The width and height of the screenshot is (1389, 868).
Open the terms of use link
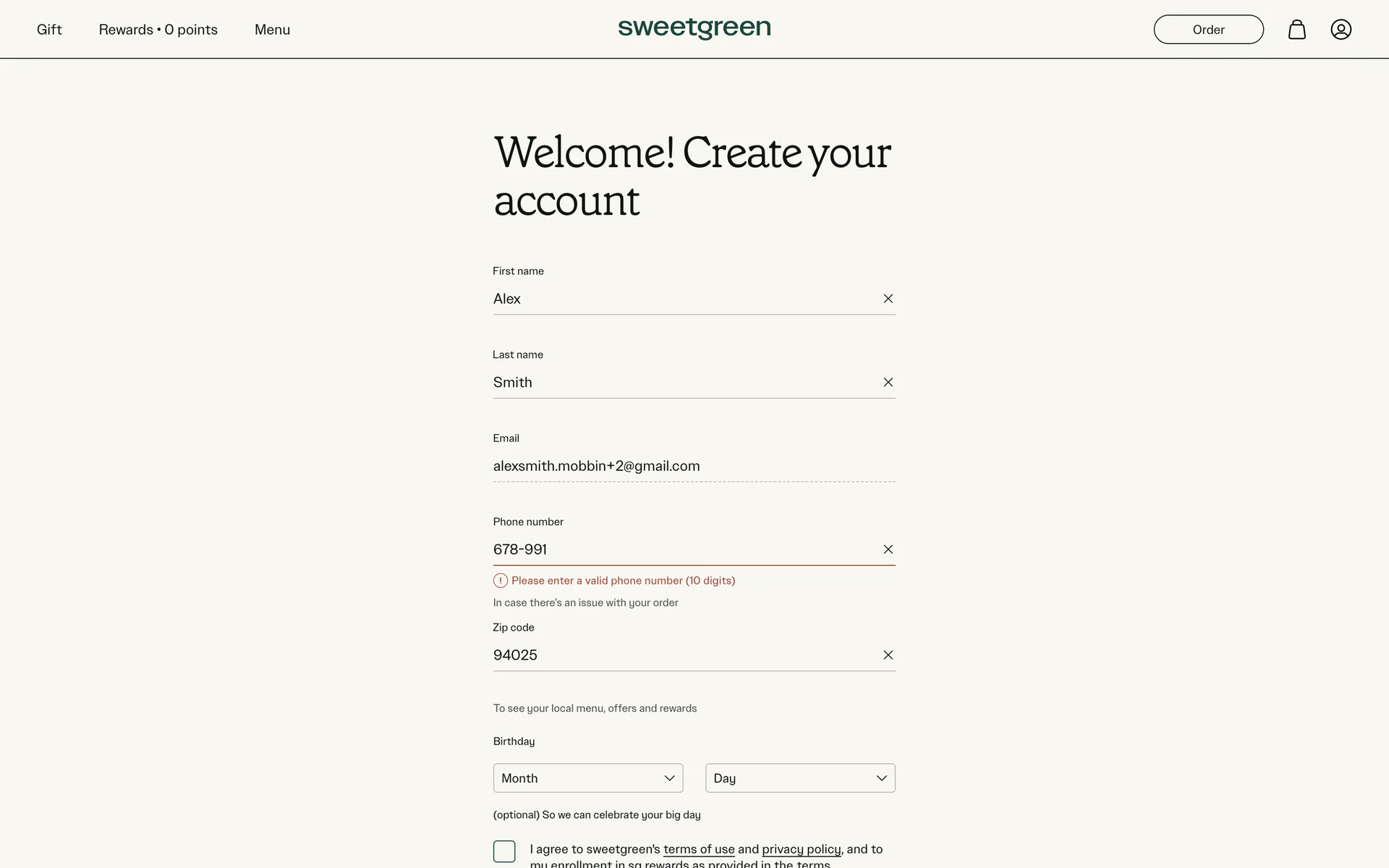point(698,849)
